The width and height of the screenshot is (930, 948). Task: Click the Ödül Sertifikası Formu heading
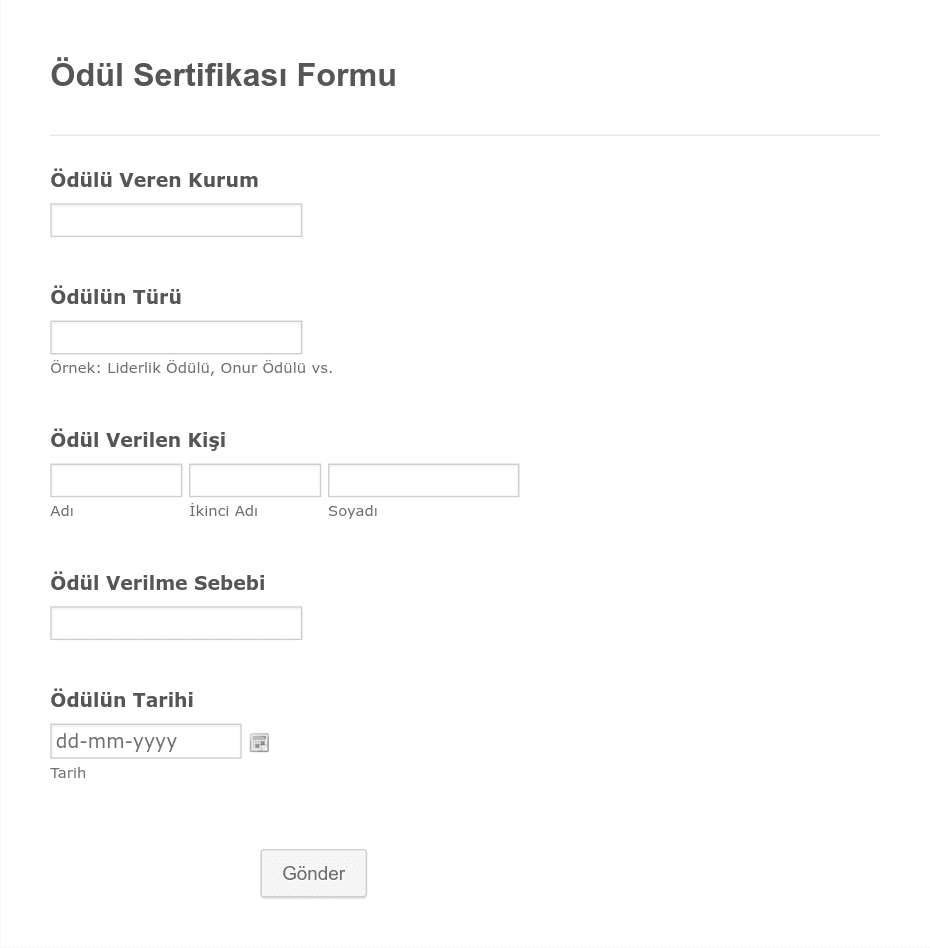click(x=223, y=75)
